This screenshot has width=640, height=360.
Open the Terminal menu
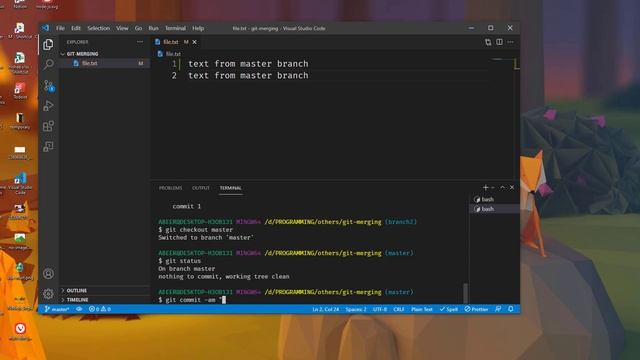(x=176, y=28)
